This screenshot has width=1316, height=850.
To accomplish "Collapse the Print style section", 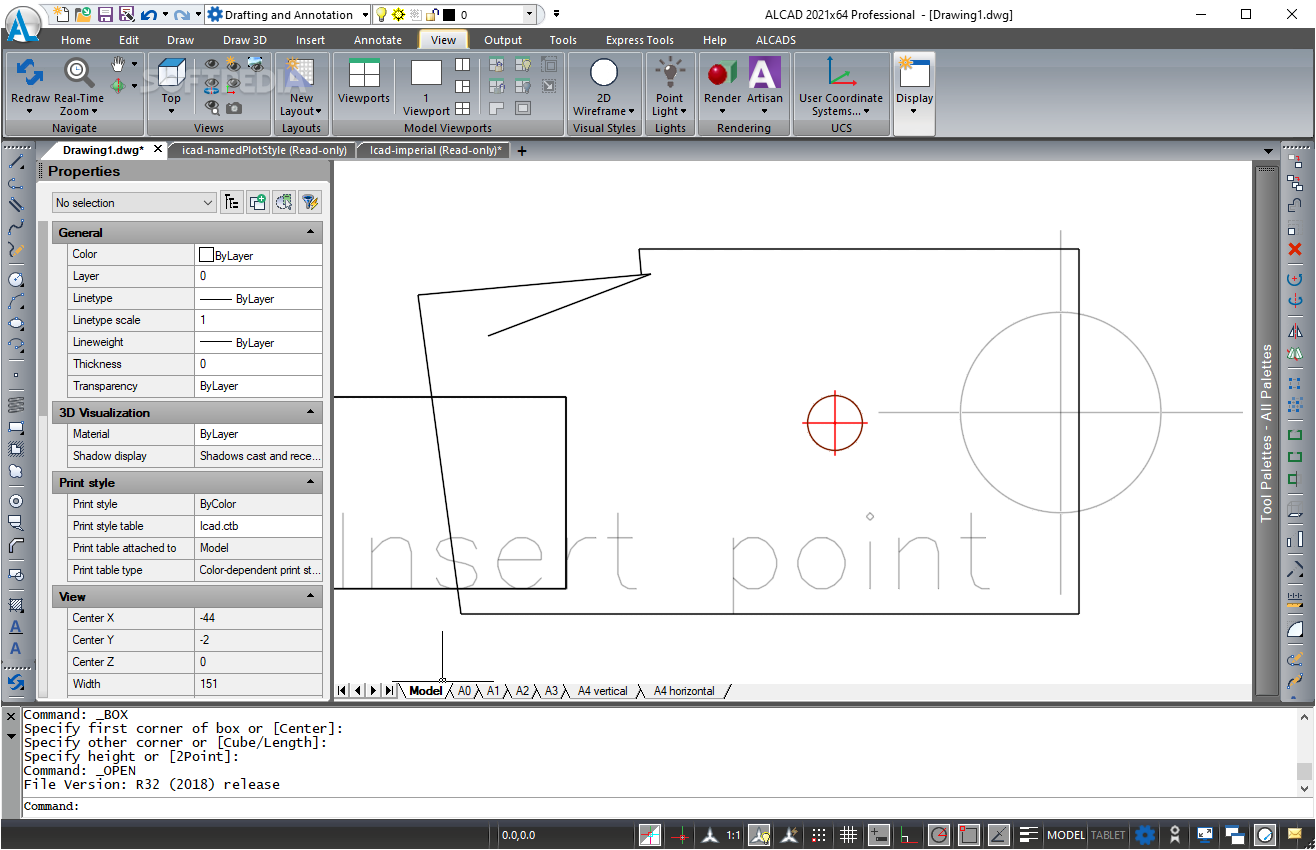I will (x=311, y=482).
